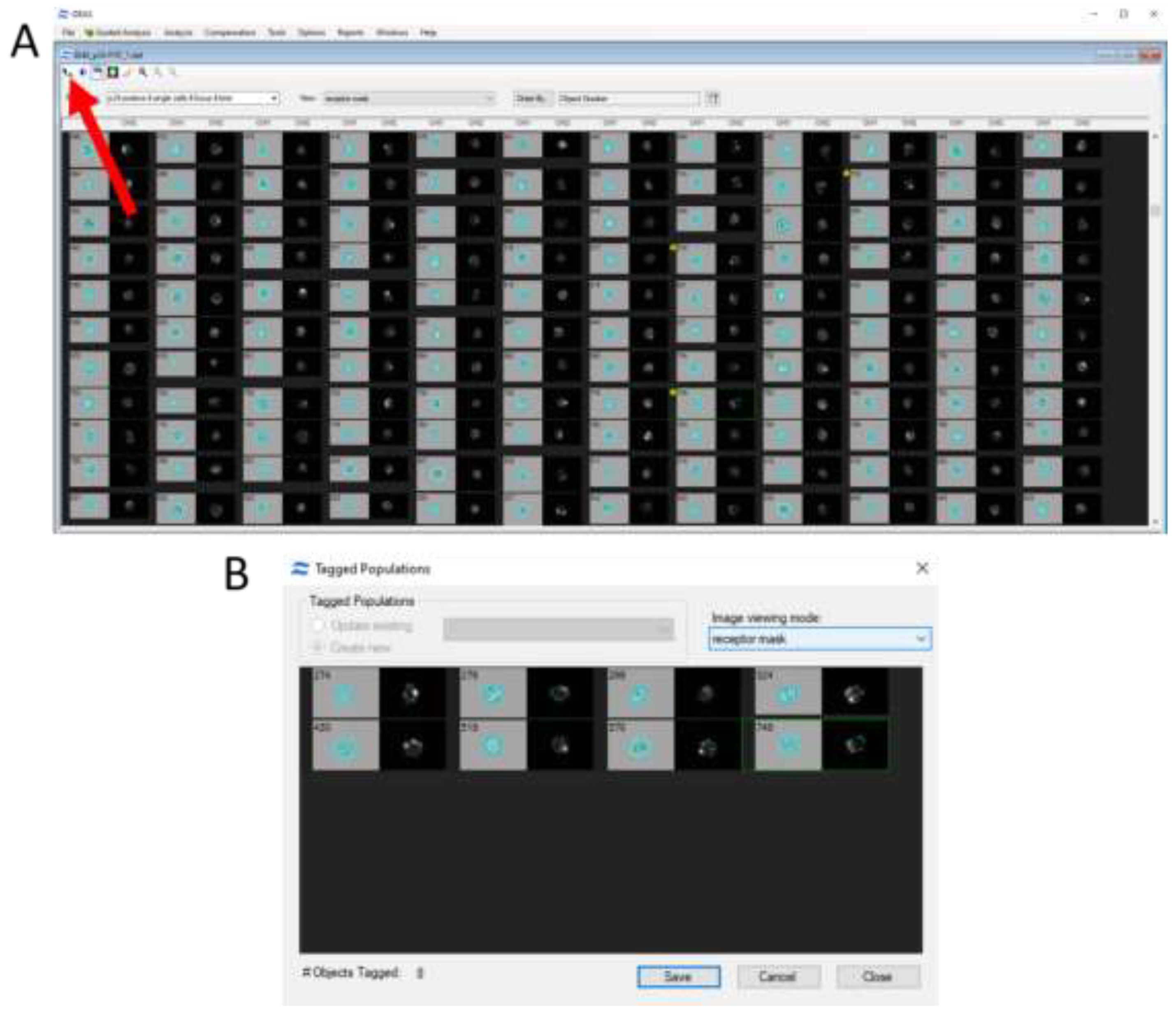The height and width of the screenshot is (1019, 1176).
Task: Open the Compensation menu
Action: pyautogui.click(x=230, y=33)
